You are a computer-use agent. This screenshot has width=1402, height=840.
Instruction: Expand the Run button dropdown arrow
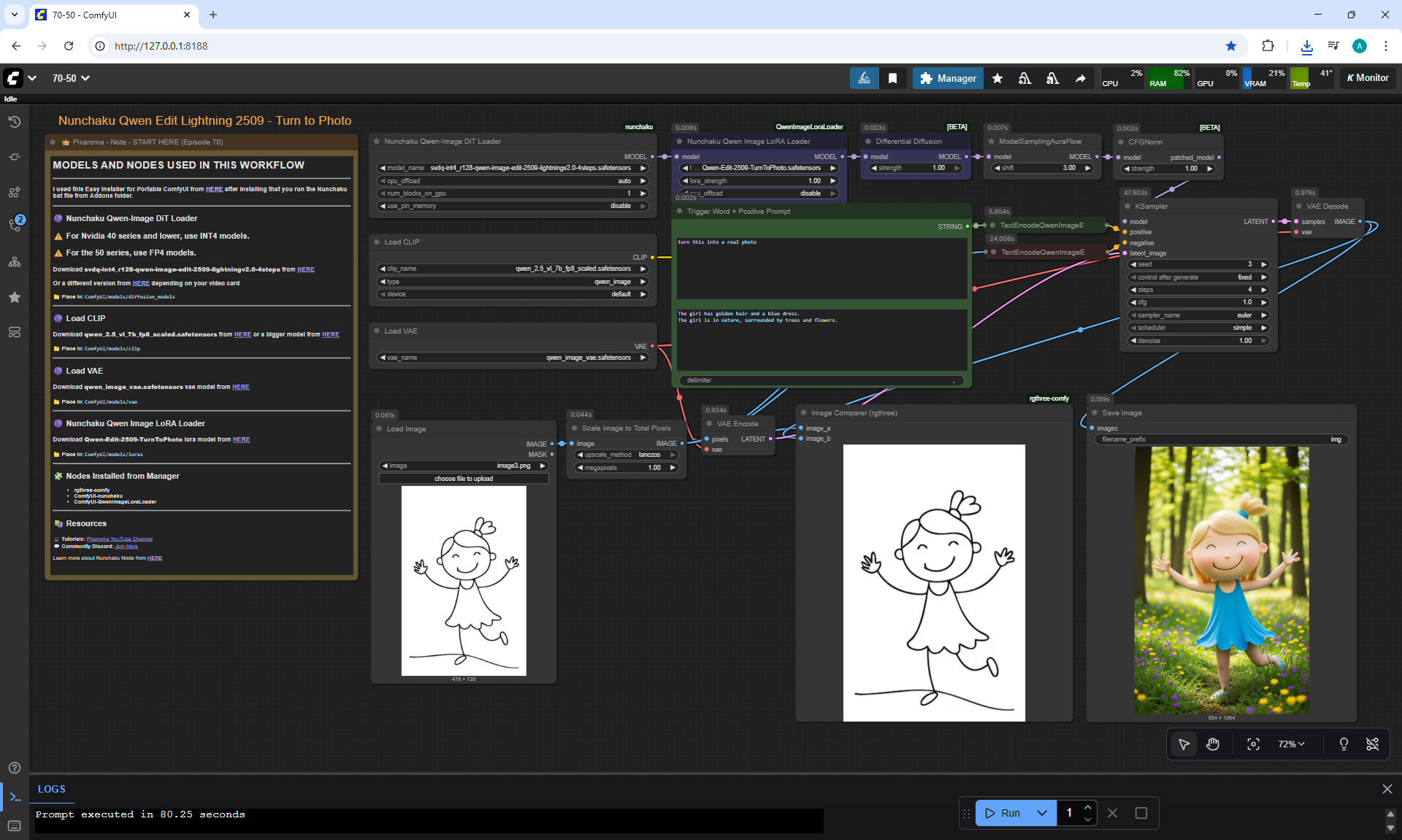point(1042,813)
